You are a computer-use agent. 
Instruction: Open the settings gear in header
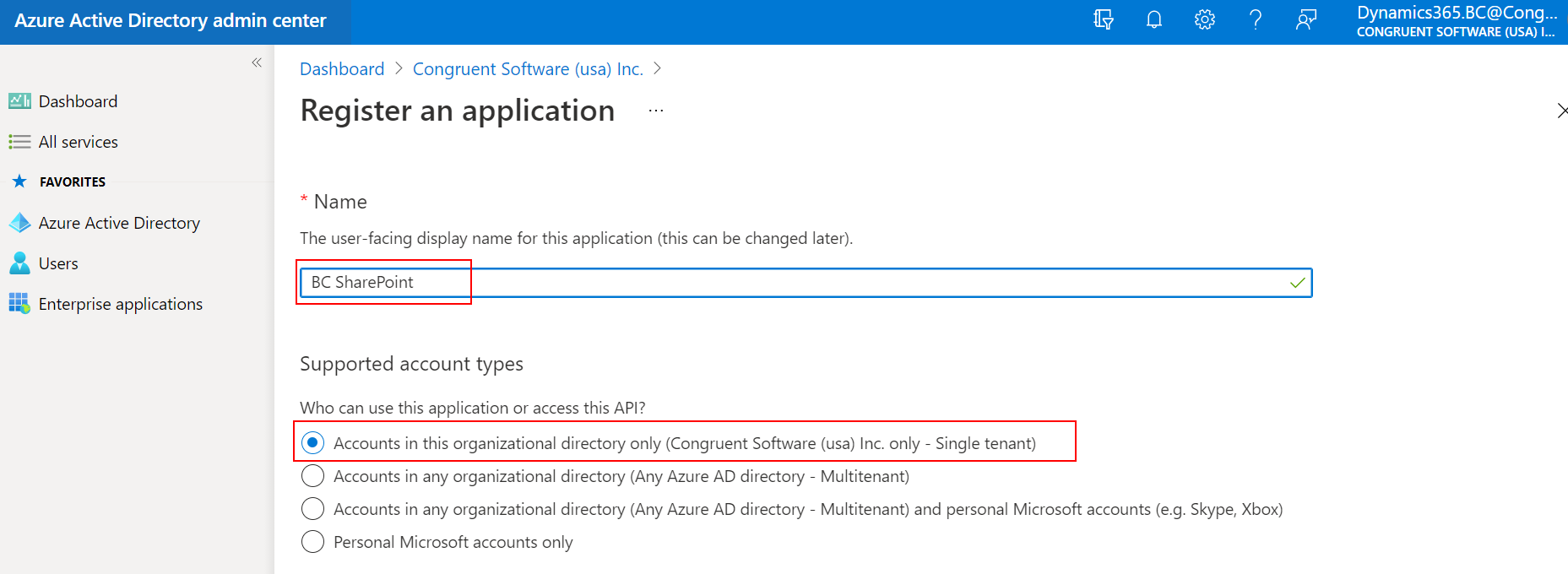1205,19
